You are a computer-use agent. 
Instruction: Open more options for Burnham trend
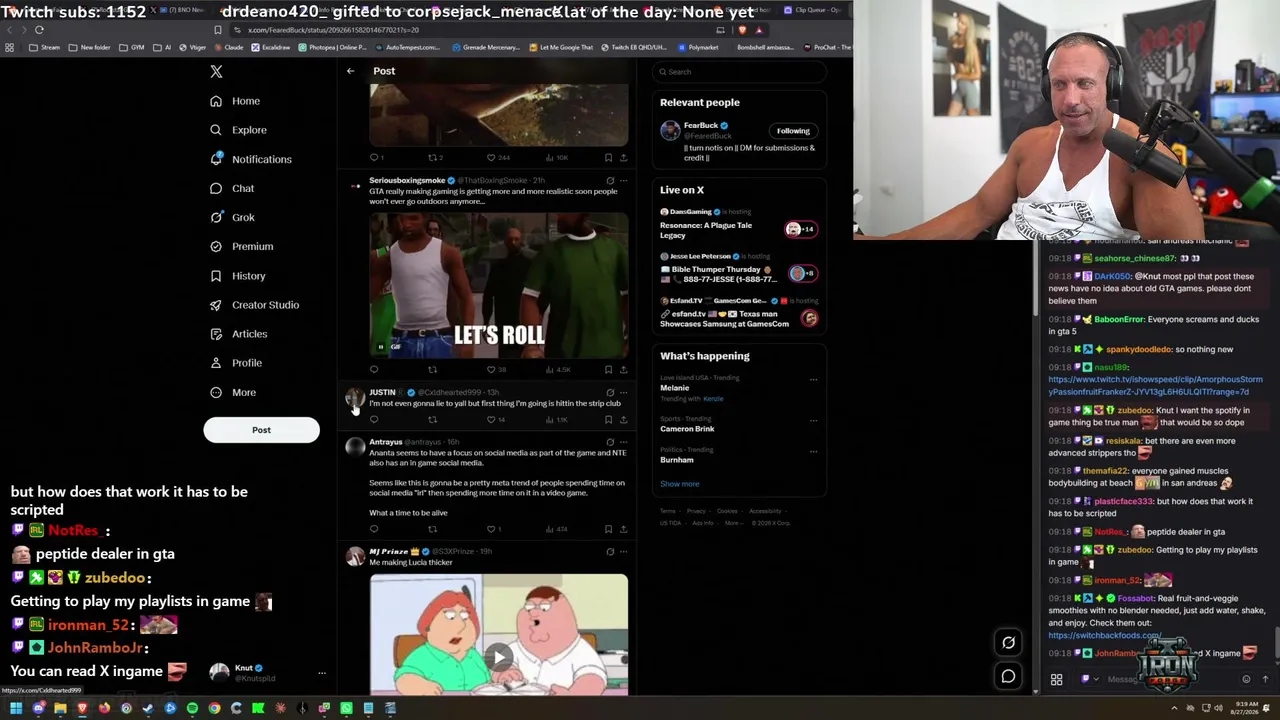coord(813,451)
